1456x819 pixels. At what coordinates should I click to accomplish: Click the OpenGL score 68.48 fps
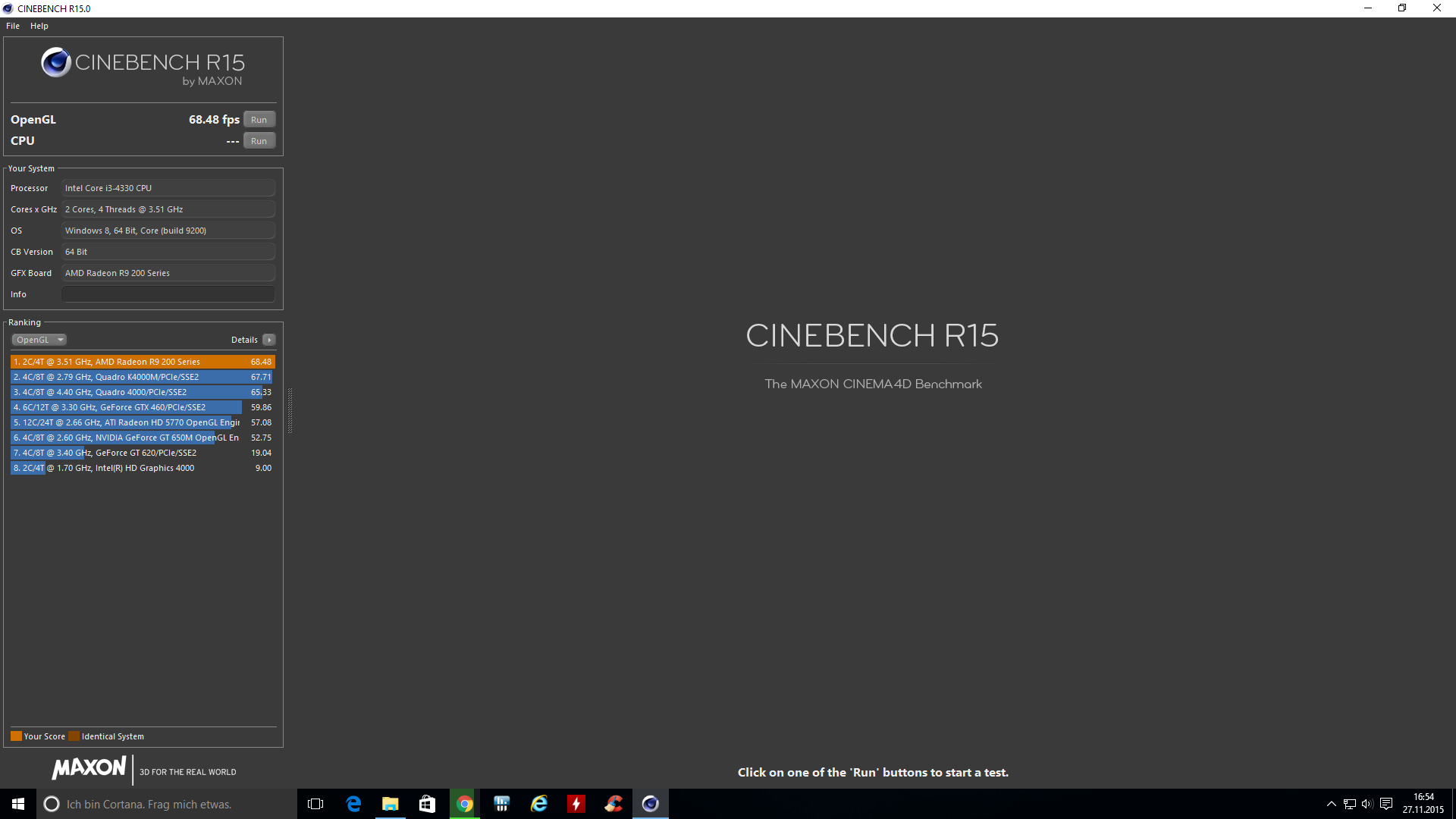[x=214, y=120]
